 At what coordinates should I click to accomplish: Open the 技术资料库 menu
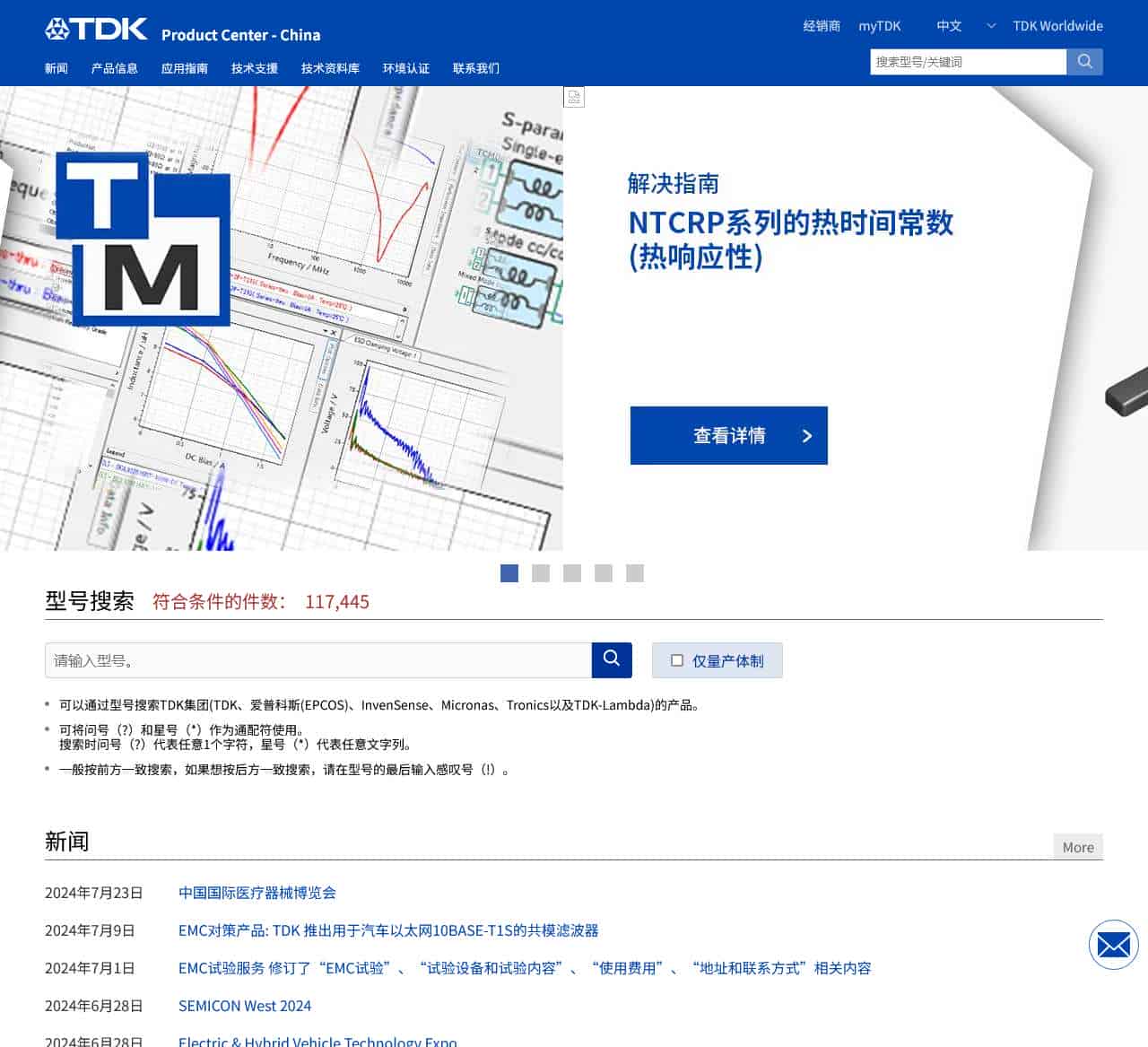point(330,68)
